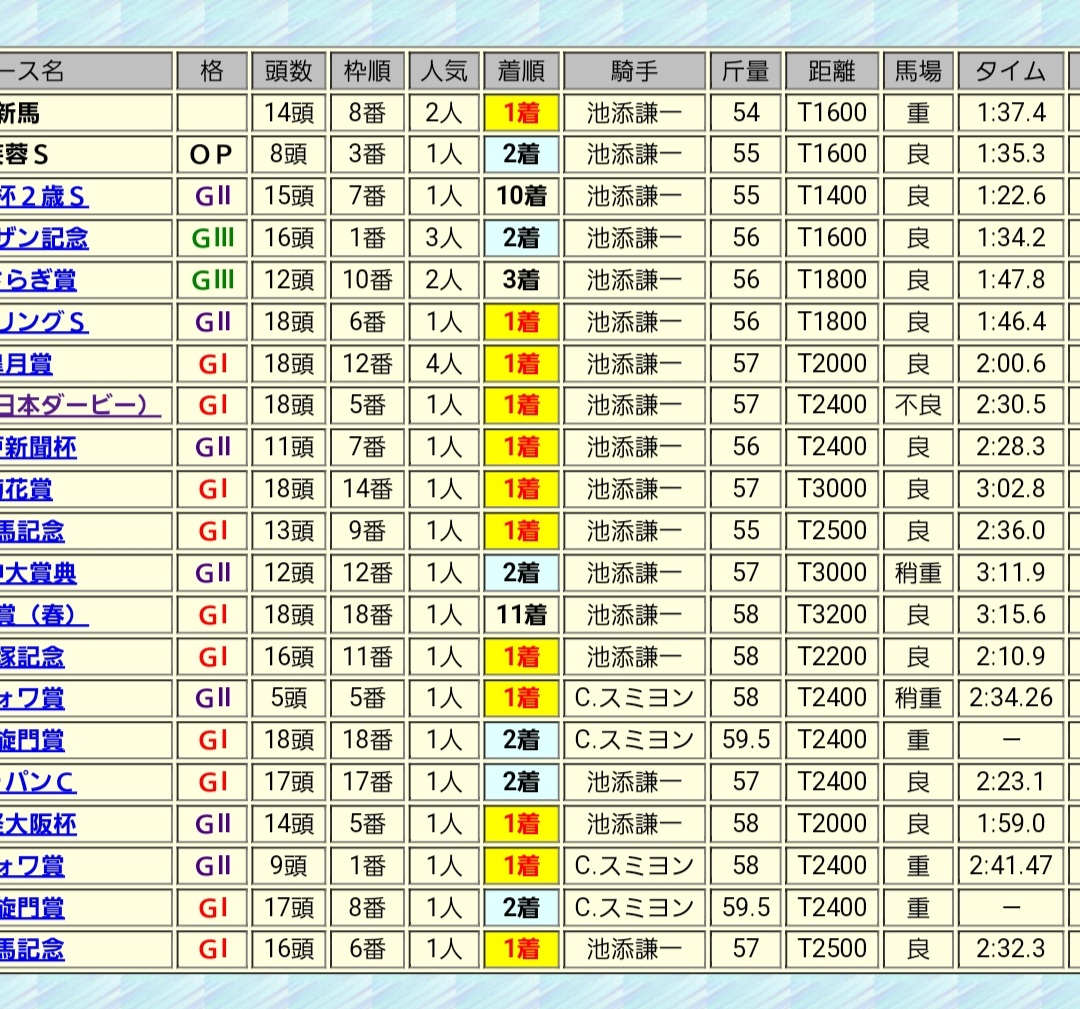Select the 1:59.0 time cell
This screenshot has height=1009, width=1080.
(x=1010, y=824)
